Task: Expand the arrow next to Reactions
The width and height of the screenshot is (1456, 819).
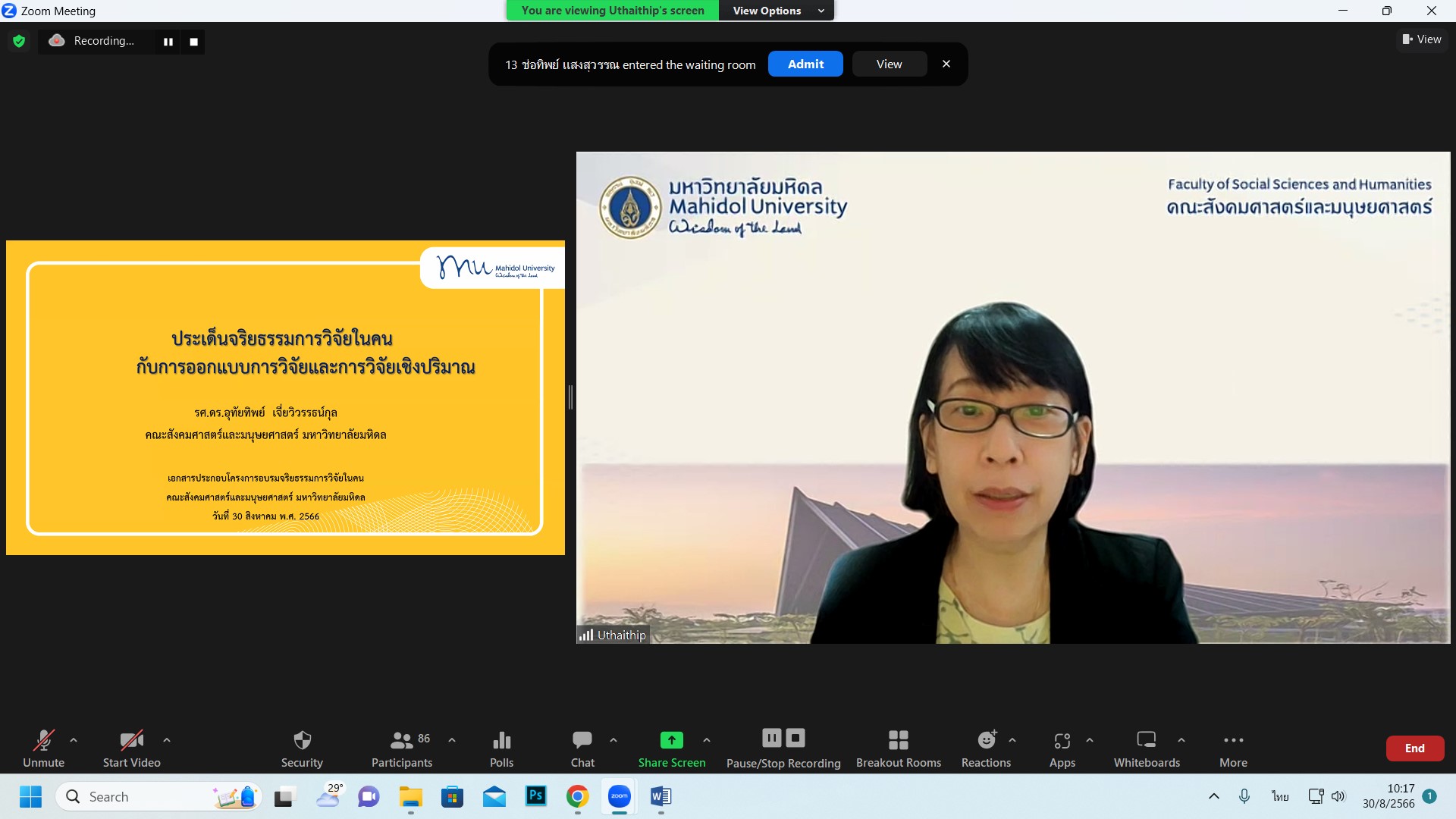Action: (x=1012, y=740)
